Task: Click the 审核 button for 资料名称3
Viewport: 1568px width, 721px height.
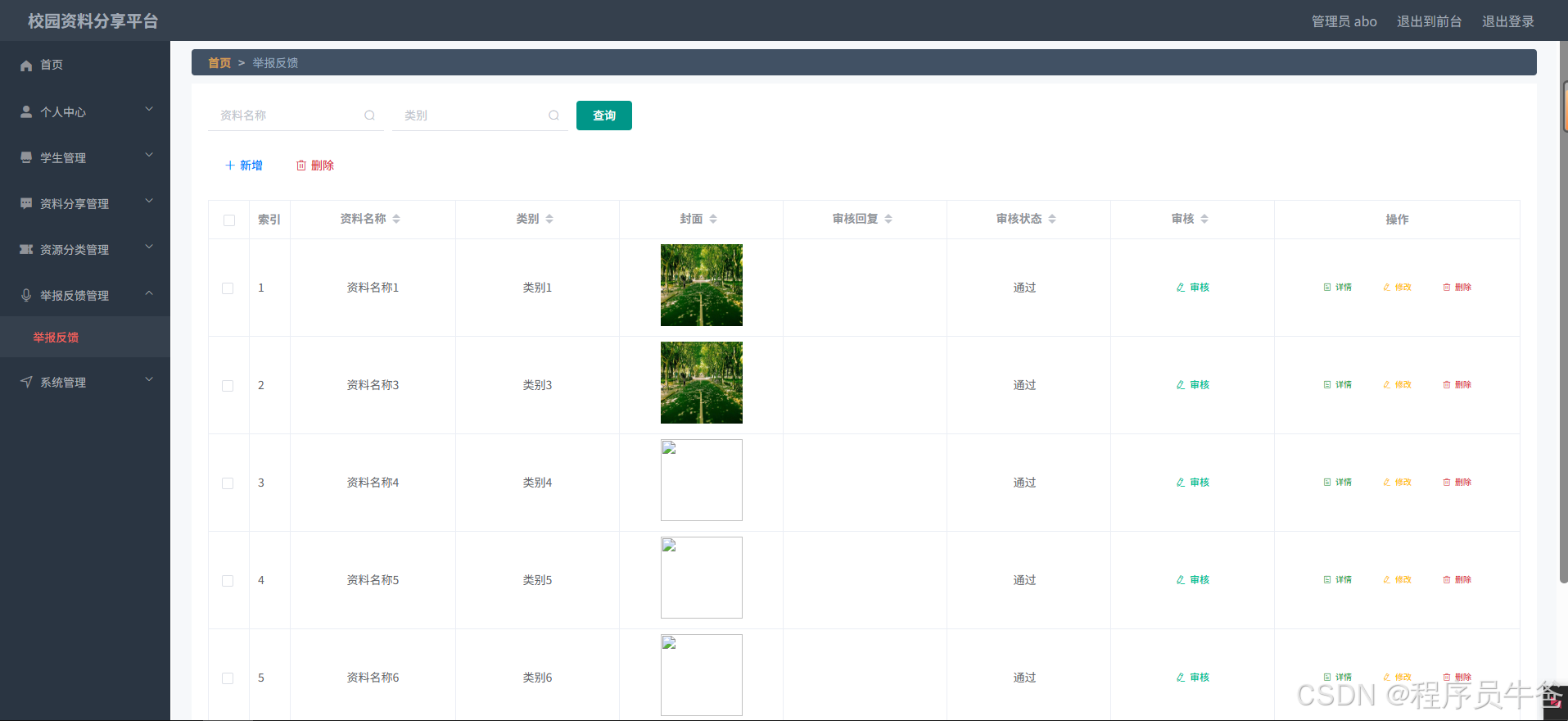Action: tap(1193, 385)
